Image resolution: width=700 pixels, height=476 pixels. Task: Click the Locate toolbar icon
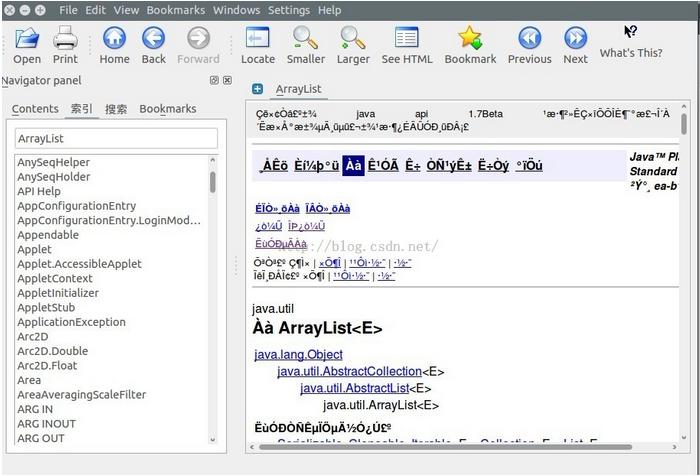258,39
